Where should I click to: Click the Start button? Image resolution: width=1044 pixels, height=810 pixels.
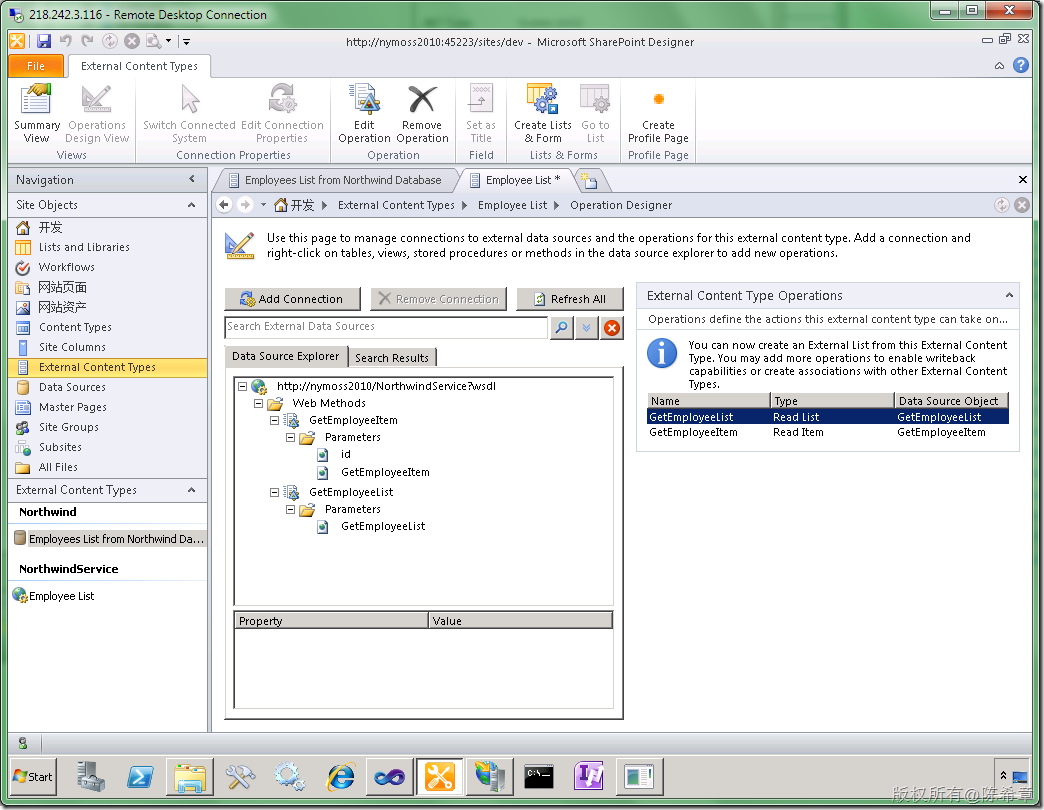pos(33,777)
